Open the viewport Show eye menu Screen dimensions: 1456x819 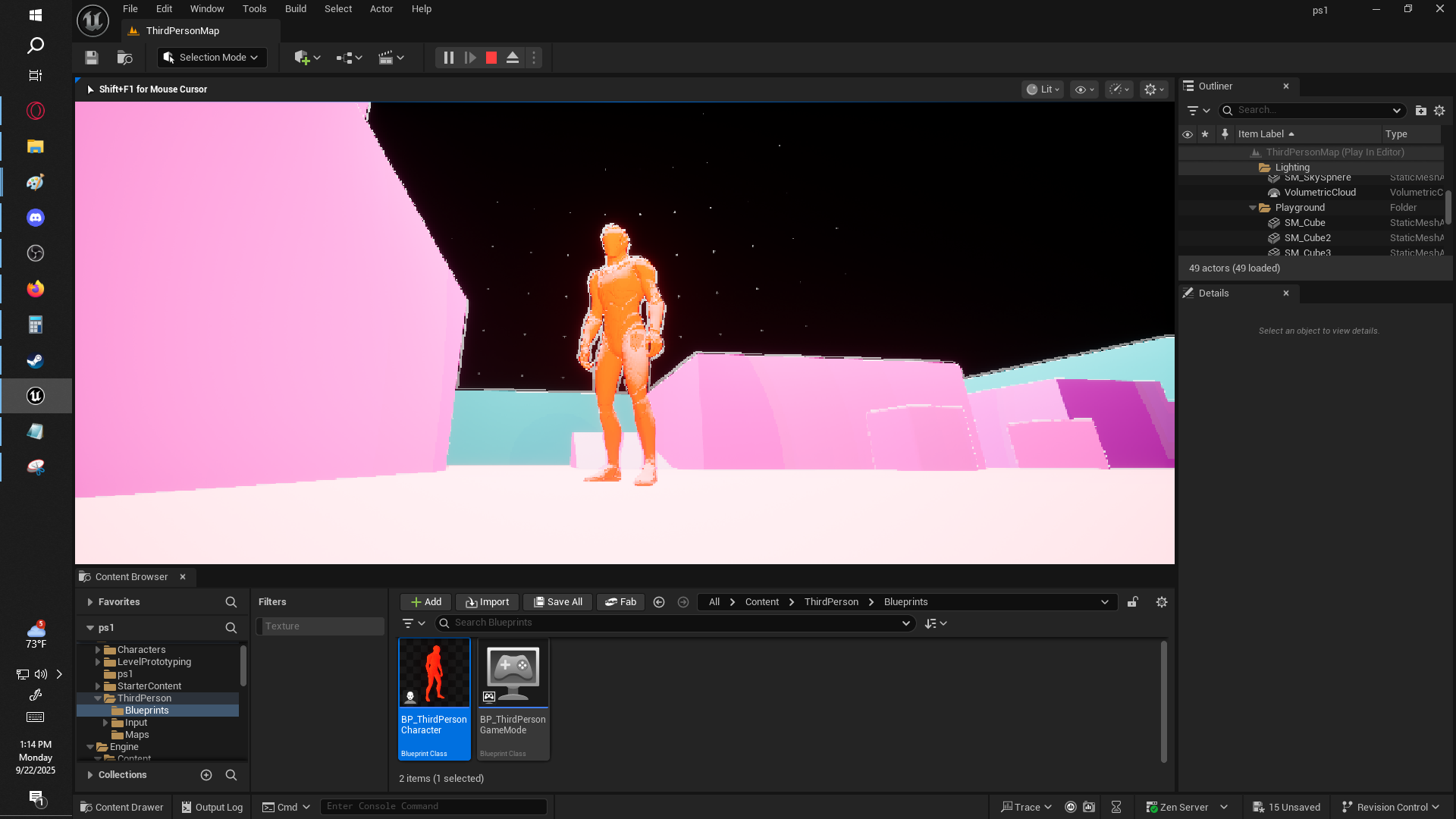tap(1084, 89)
